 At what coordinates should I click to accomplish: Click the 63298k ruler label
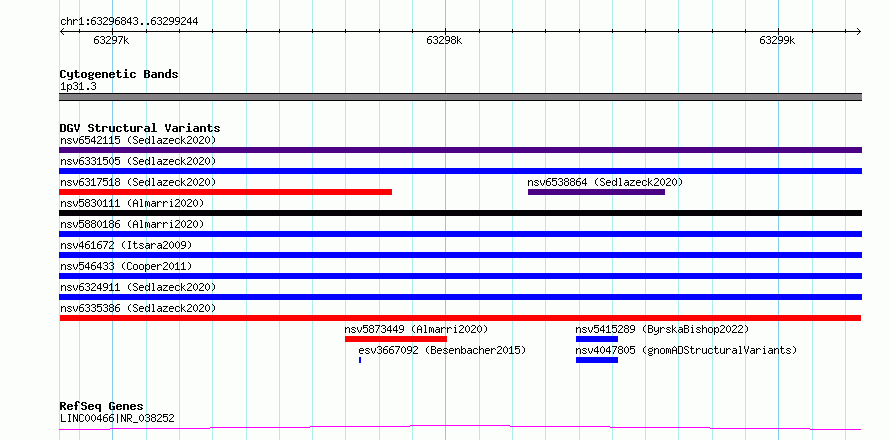[444, 40]
